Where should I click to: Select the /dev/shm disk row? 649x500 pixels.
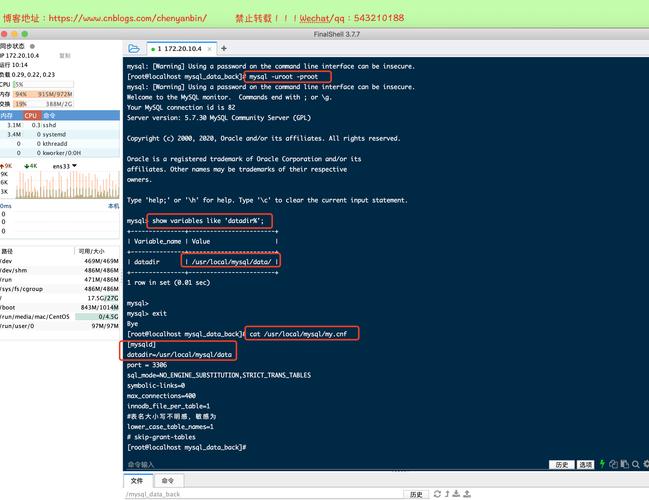point(60,270)
